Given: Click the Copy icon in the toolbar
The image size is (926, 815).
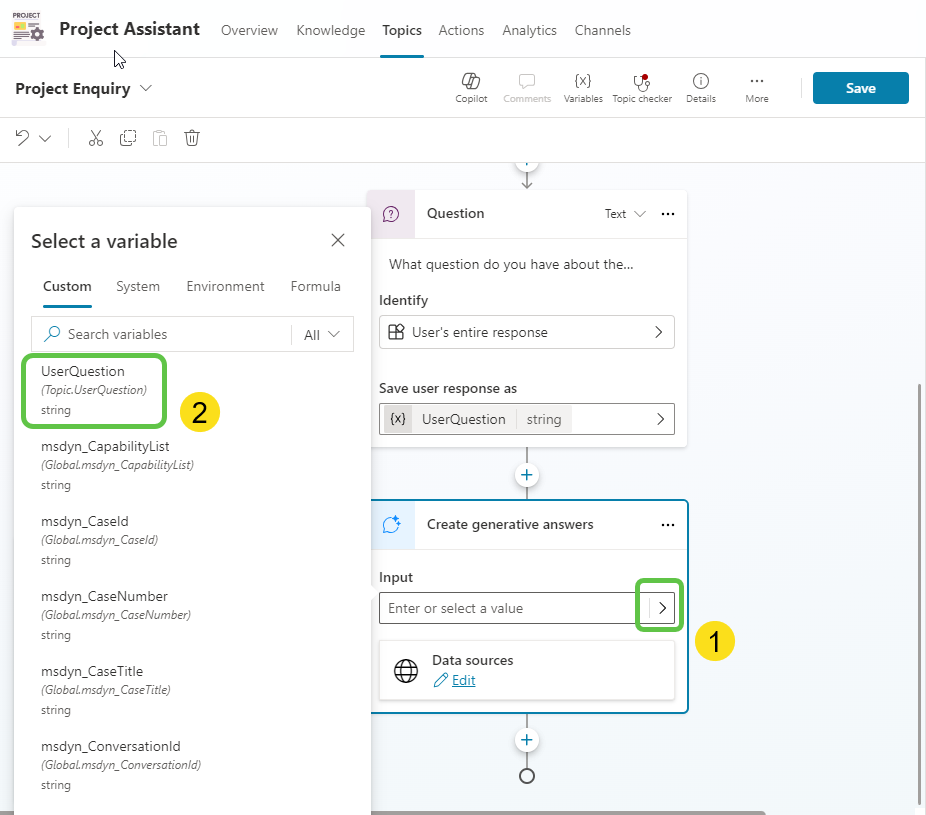Looking at the screenshot, I should [x=128, y=138].
